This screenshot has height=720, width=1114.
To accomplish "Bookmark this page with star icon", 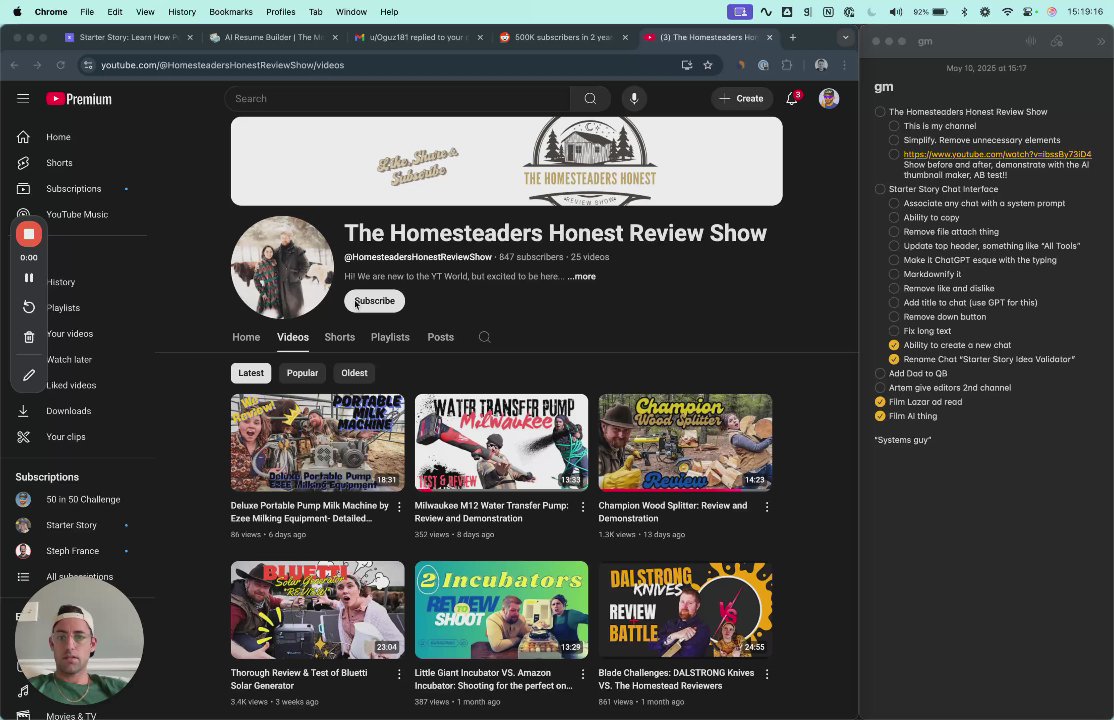I will coord(708,65).
